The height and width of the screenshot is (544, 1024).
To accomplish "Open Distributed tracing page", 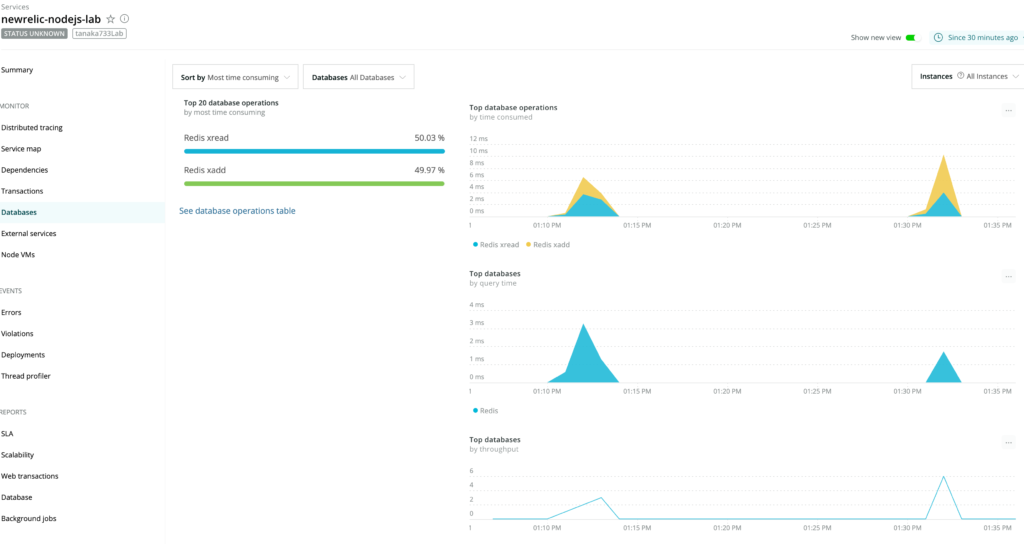I will [x=32, y=127].
